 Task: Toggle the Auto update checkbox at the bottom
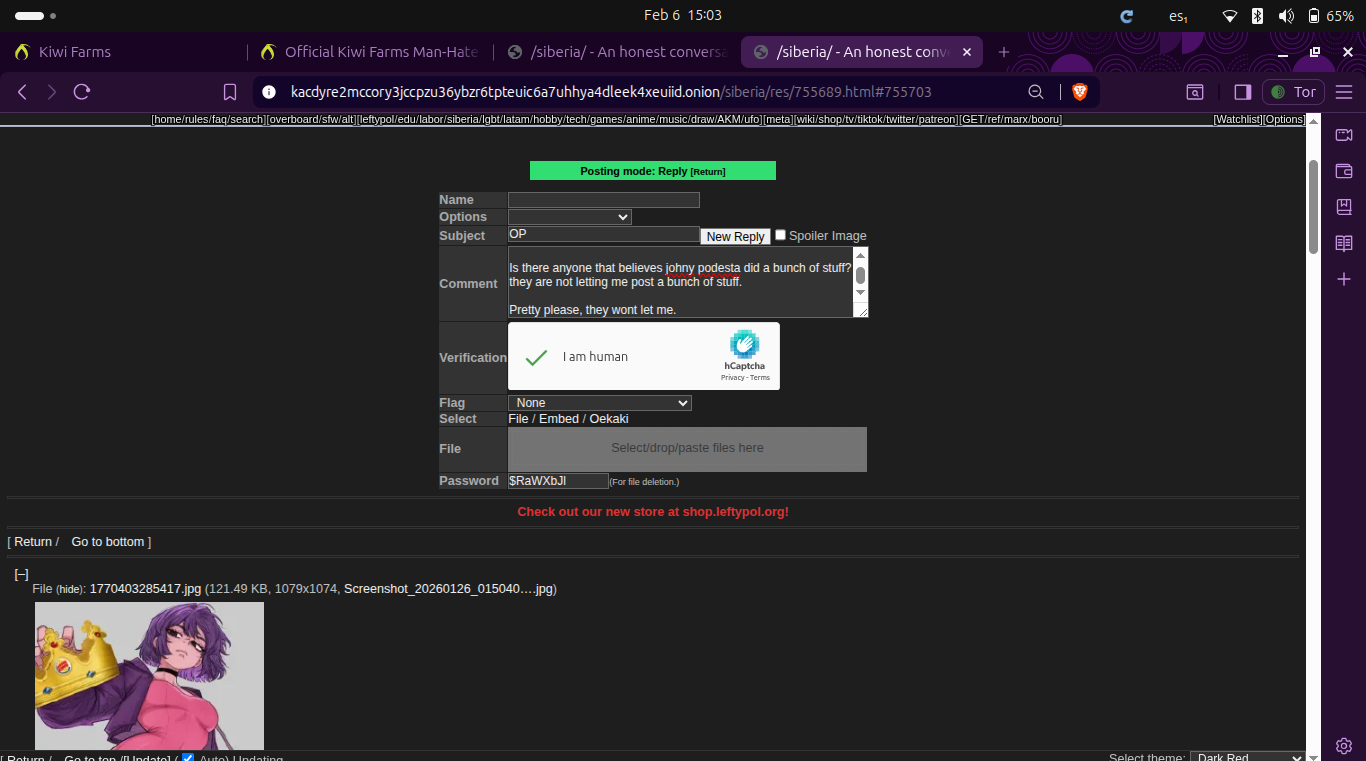[188, 758]
